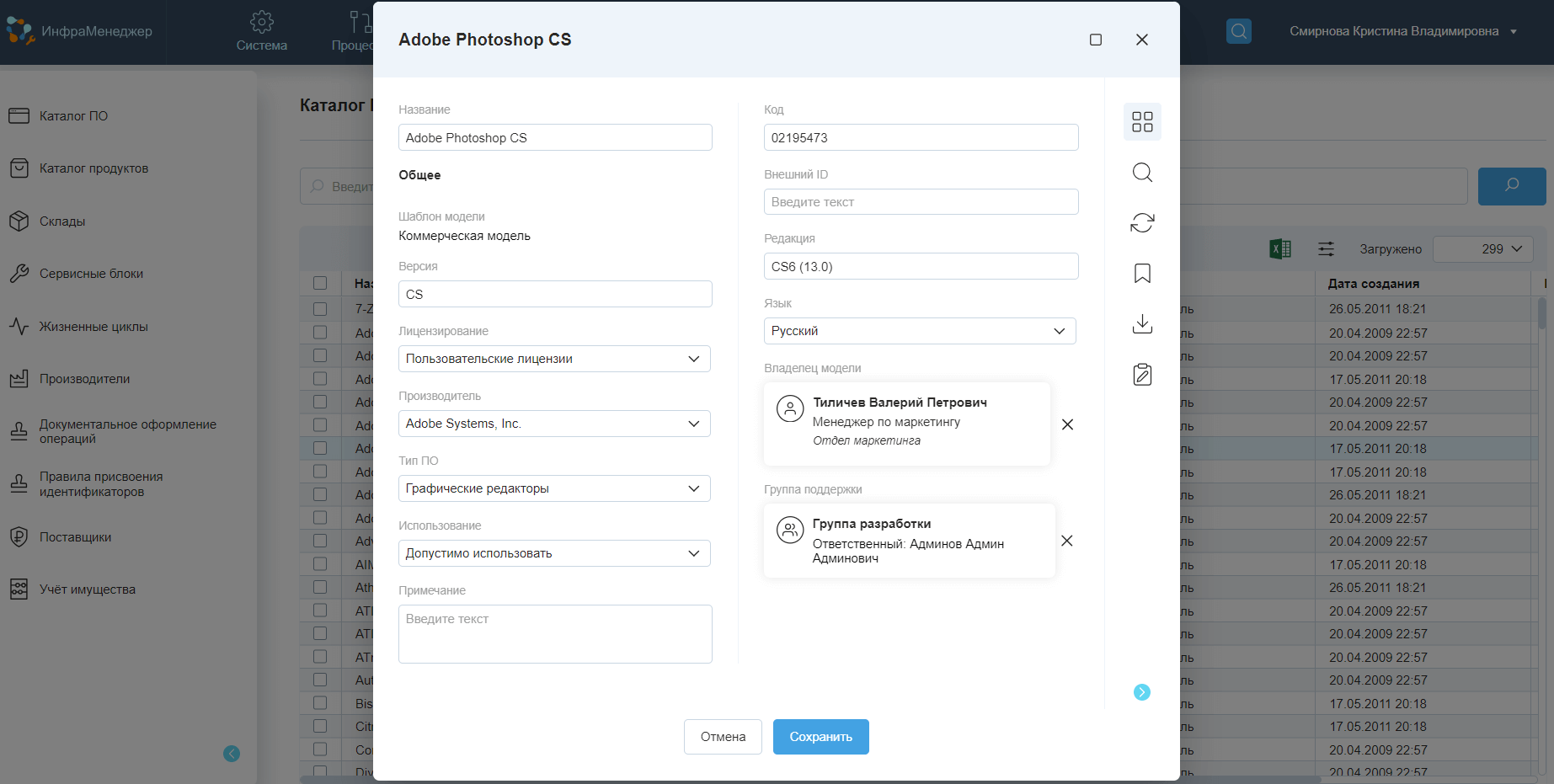Close the Adobe Photoshop CS dialog
Image resolution: width=1554 pixels, height=784 pixels.
point(1142,40)
